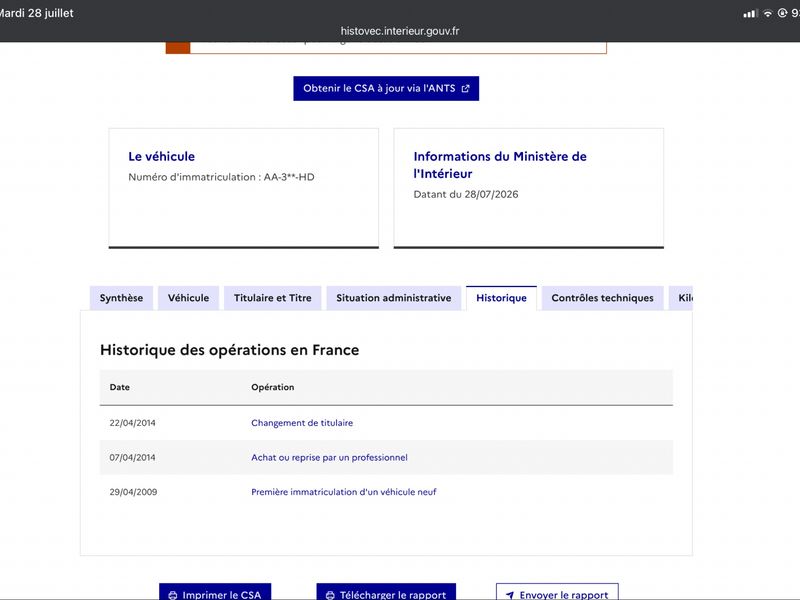Click the date 22/04/2014 cell

pyautogui.click(x=132, y=423)
